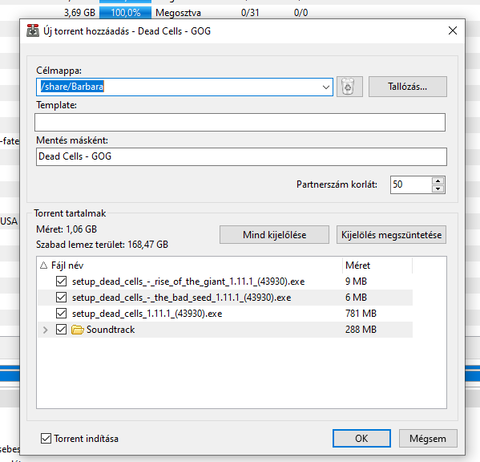Click the Partnerszám korlát number field
The width and height of the screenshot is (480, 462).
click(411, 185)
